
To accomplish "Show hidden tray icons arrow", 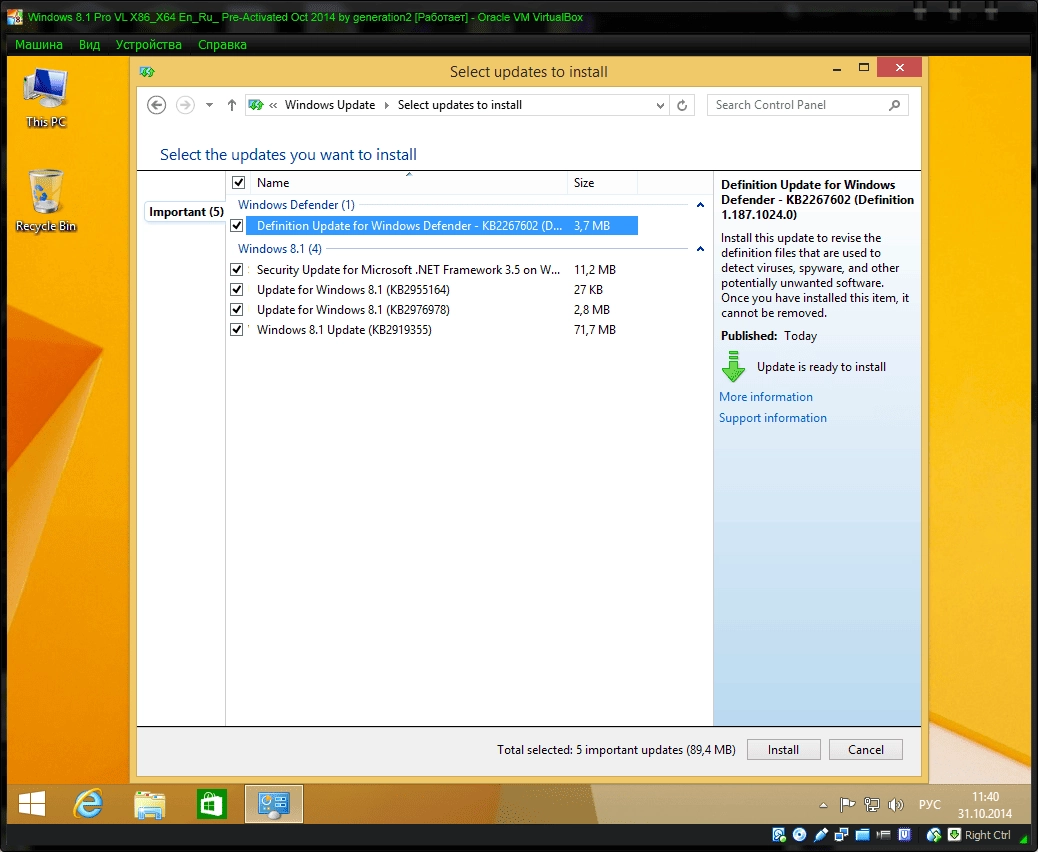I will 824,806.
